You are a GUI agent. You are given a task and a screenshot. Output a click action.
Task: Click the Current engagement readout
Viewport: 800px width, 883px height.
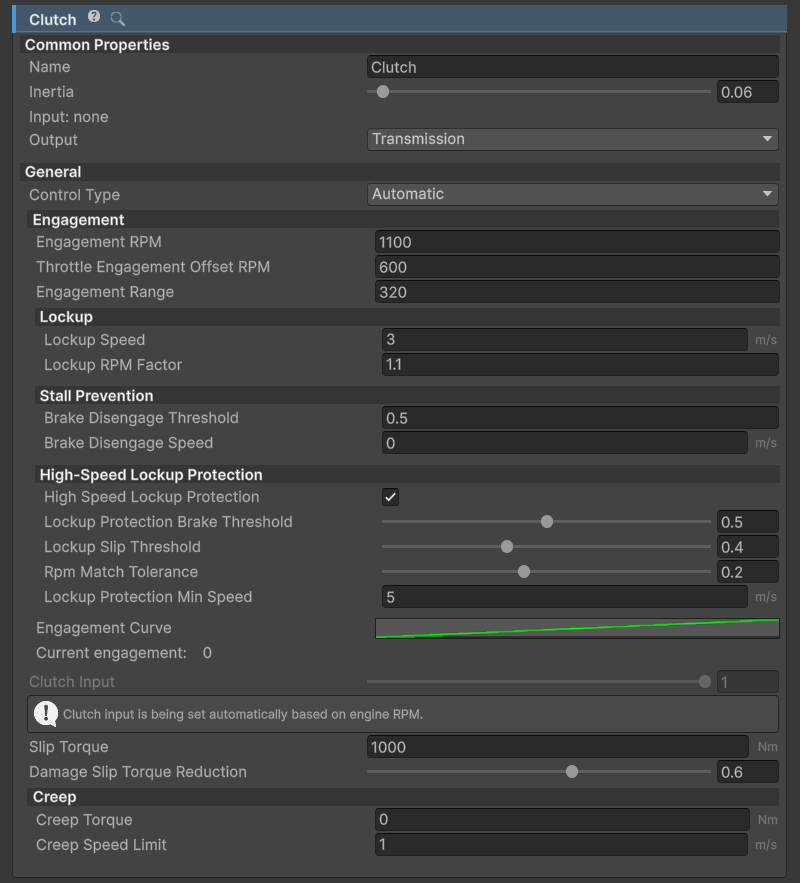pyautogui.click(x=124, y=653)
